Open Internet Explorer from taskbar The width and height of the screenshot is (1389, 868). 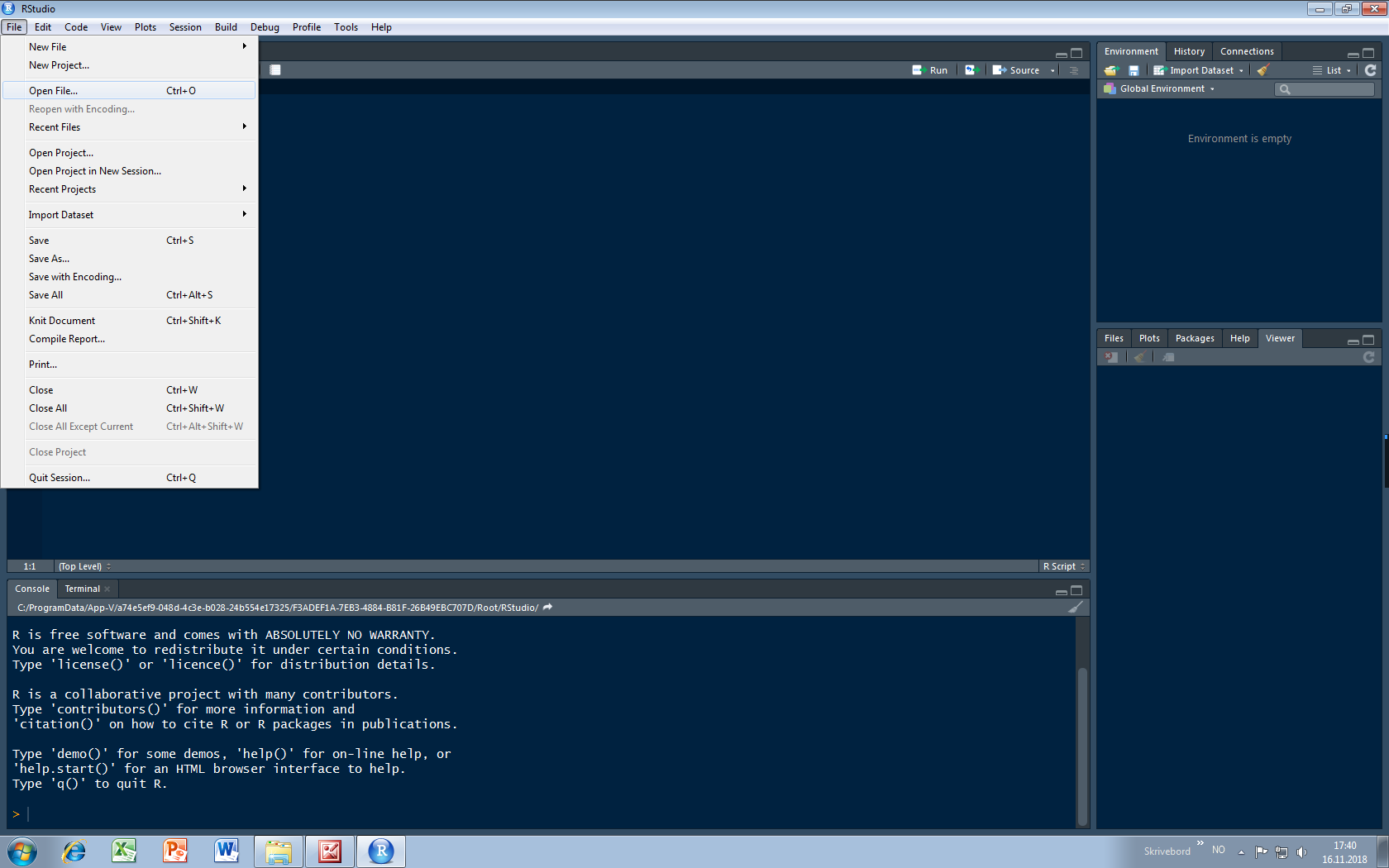[x=74, y=851]
